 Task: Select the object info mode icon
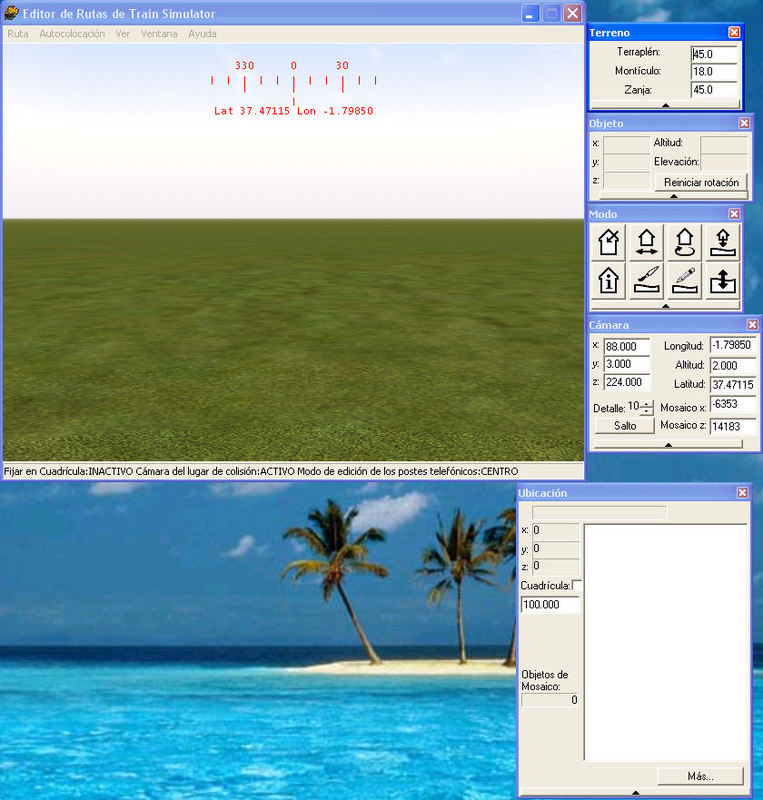(609, 280)
